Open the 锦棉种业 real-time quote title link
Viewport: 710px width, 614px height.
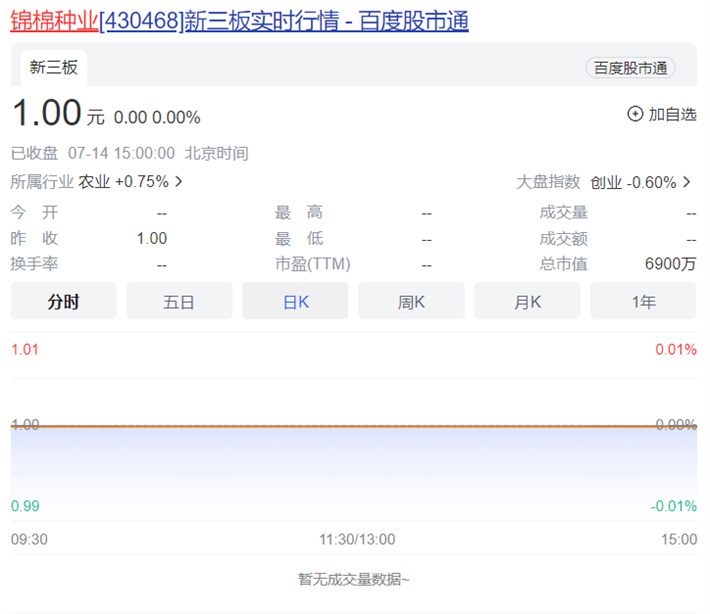coord(239,20)
